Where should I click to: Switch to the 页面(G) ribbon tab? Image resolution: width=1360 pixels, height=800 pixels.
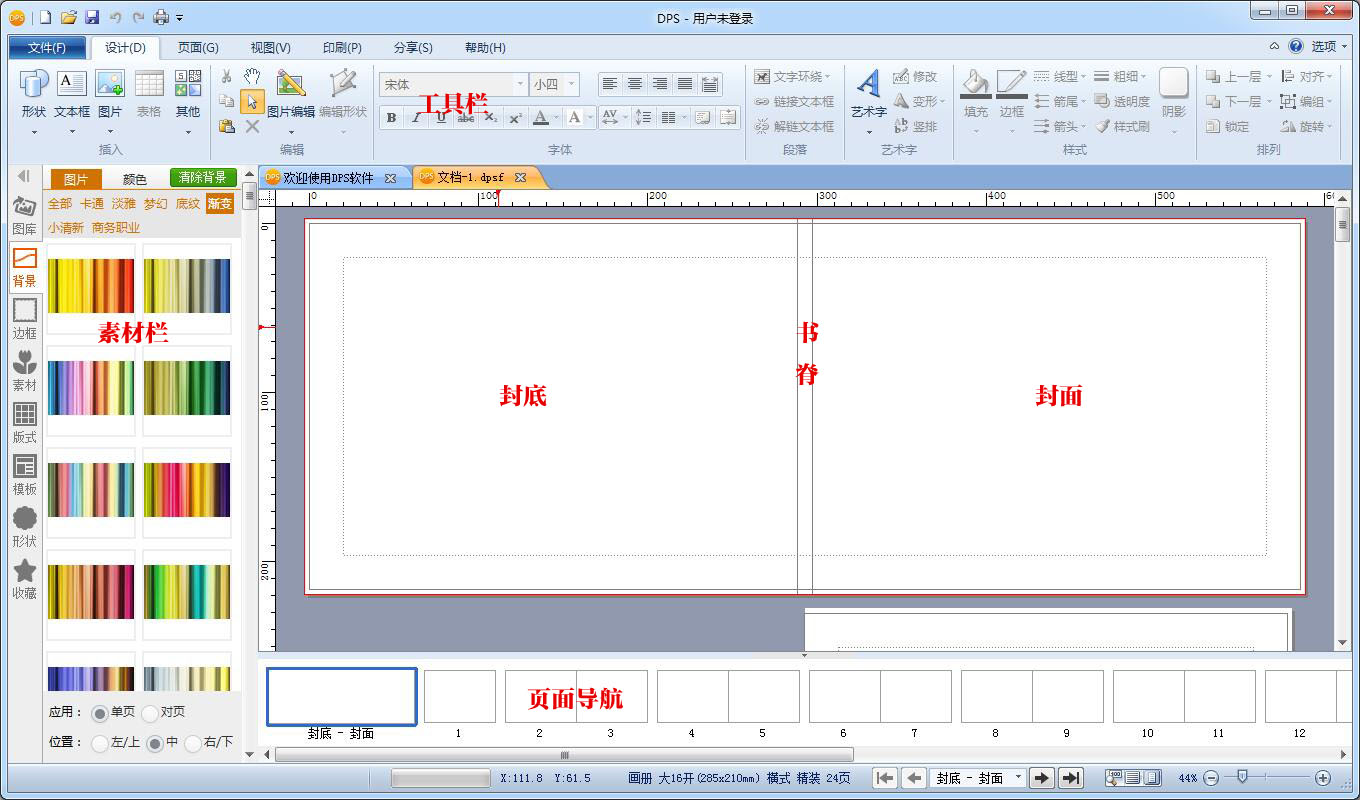coord(198,47)
